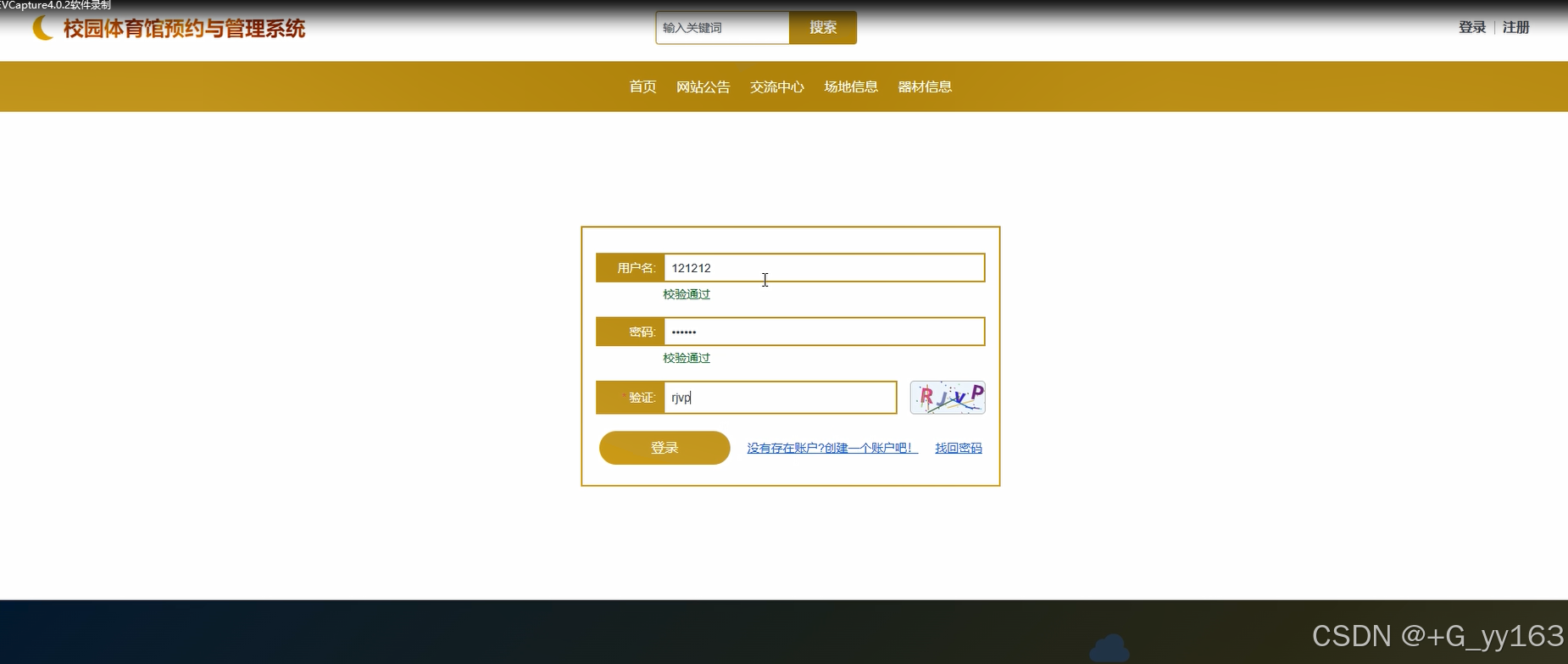Viewport: 1568px width, 664px height.
Task: Open the 没有存在账户?创建一个账户吧! link
Action: click(831, 448)
